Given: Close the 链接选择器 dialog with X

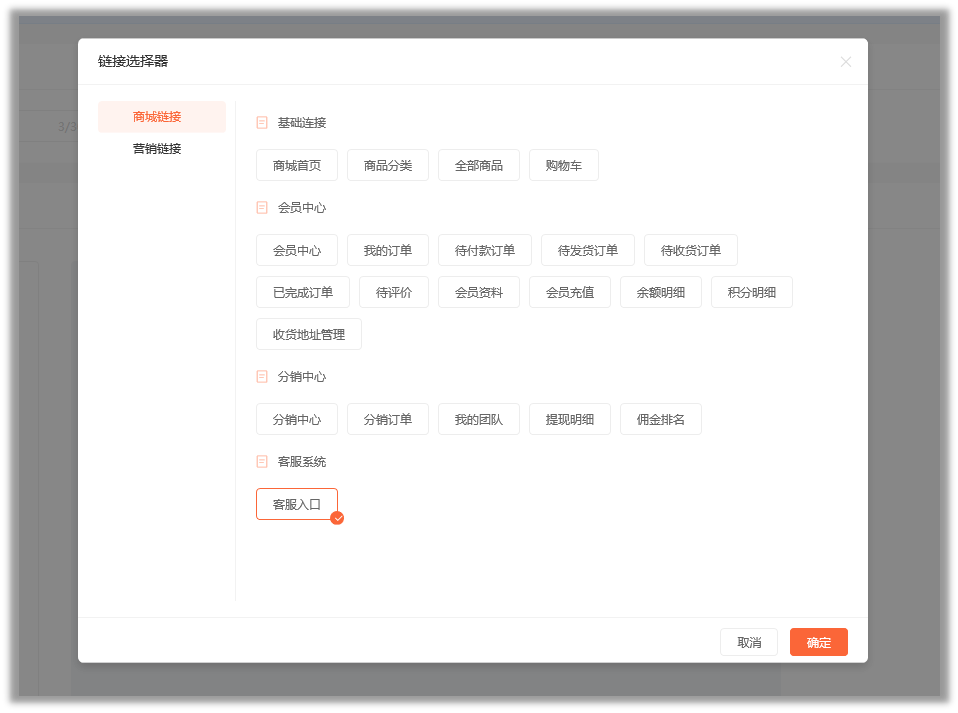Looking at the screenshot, I should coord(846,62).
